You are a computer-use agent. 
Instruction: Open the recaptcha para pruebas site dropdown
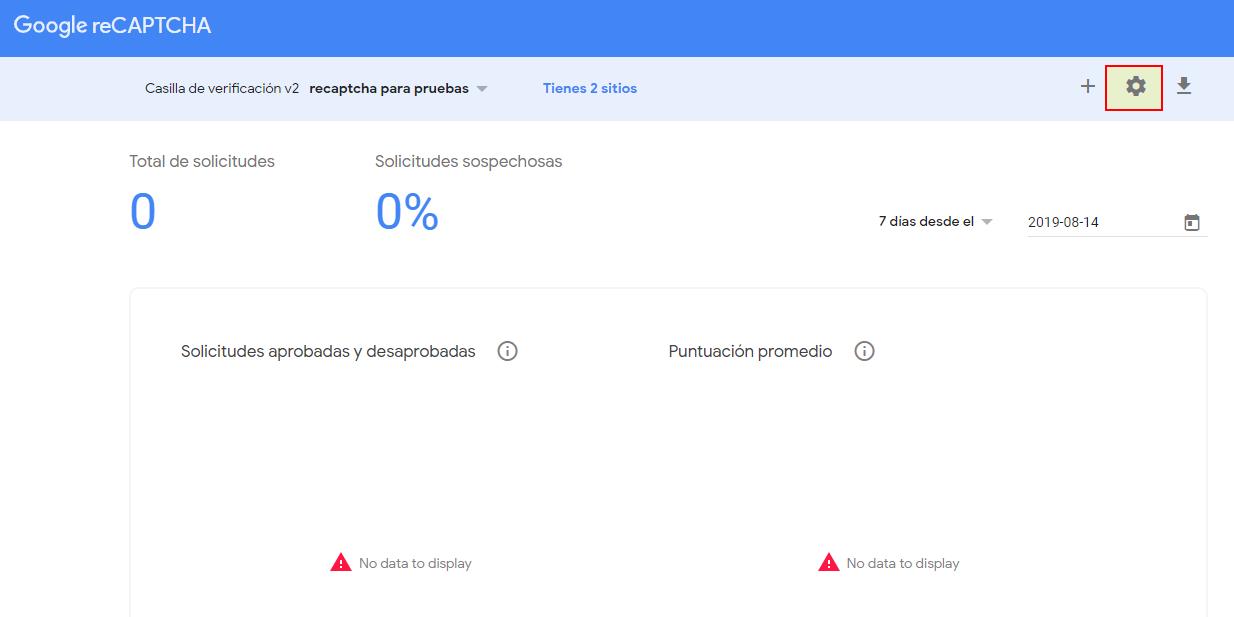pyautogui.click(x=399, y=88)
